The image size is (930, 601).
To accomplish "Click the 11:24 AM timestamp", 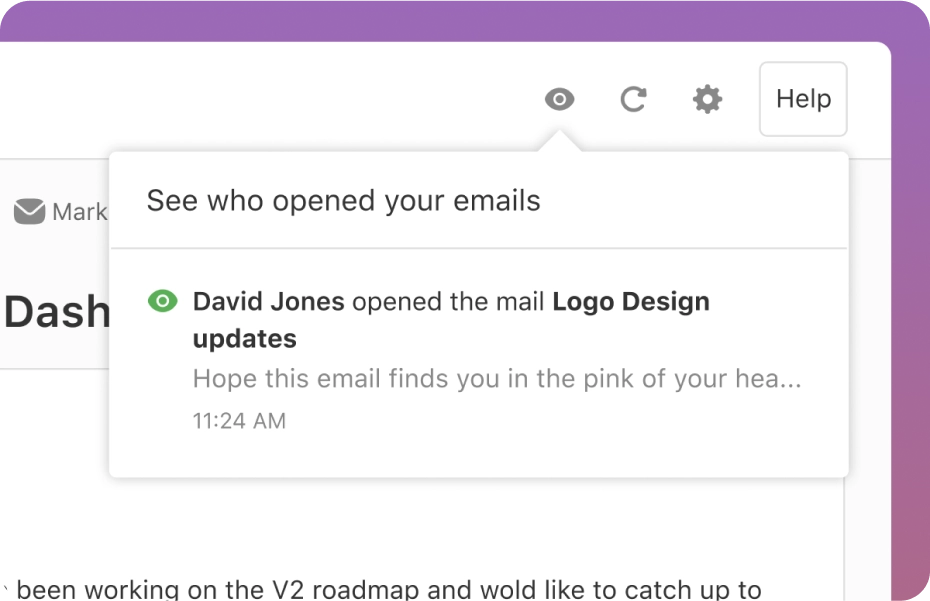I will [239, 421].
